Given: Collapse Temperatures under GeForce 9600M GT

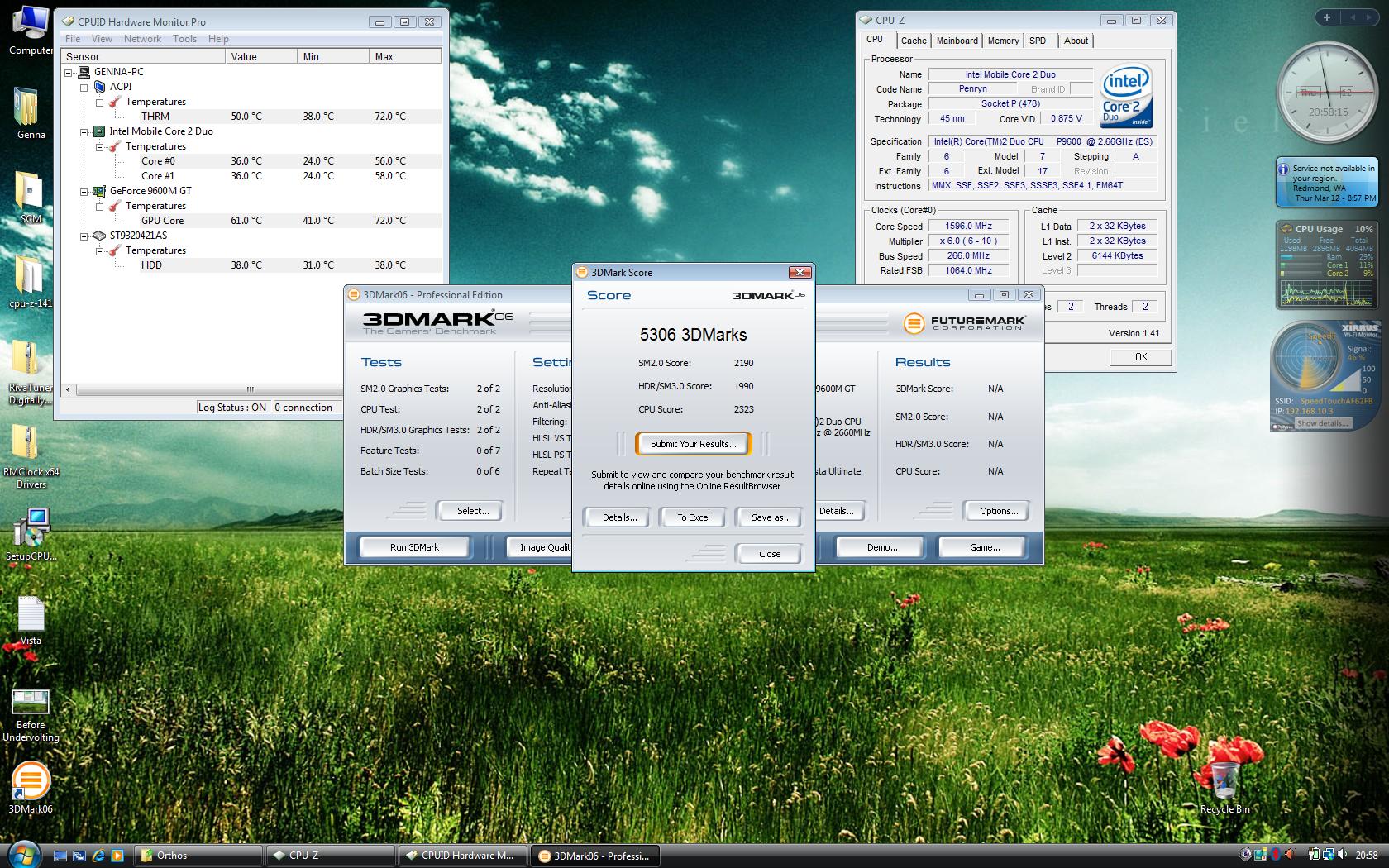Looking at the screenshot, I should click(99, 206).
